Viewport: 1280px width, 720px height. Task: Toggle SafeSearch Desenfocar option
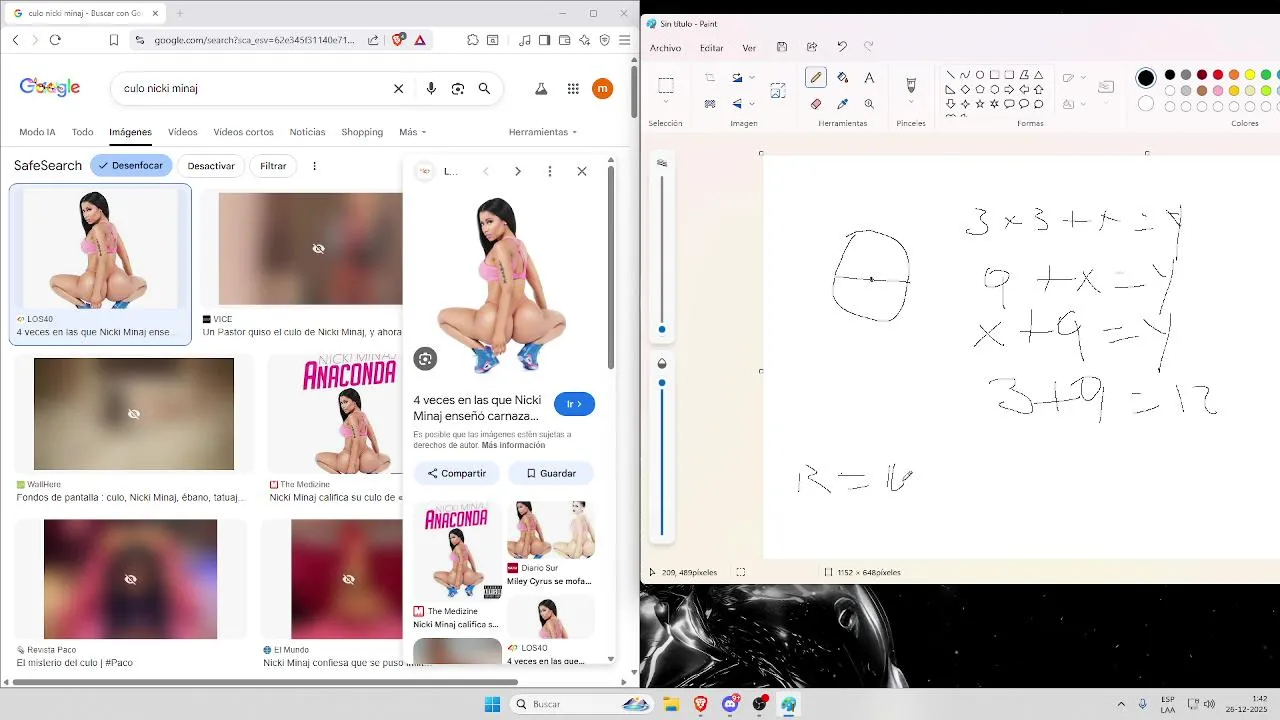pos(131,166)
